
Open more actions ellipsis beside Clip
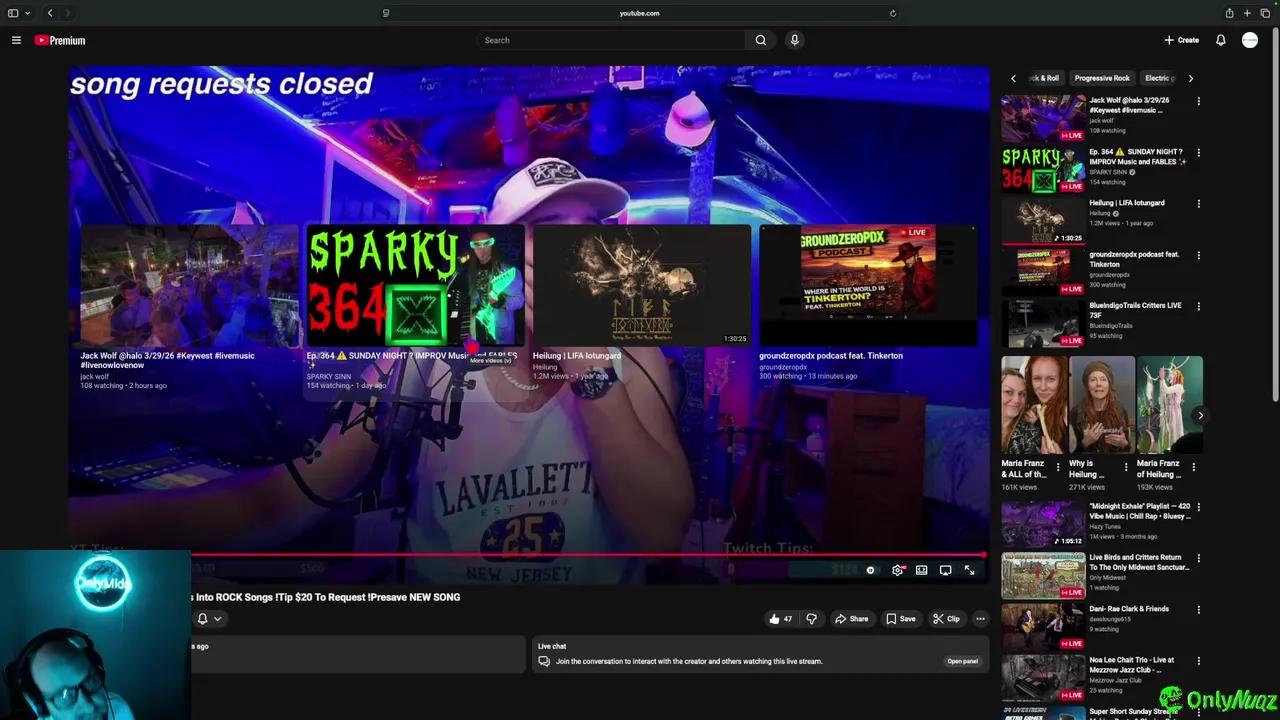(980, 619)
